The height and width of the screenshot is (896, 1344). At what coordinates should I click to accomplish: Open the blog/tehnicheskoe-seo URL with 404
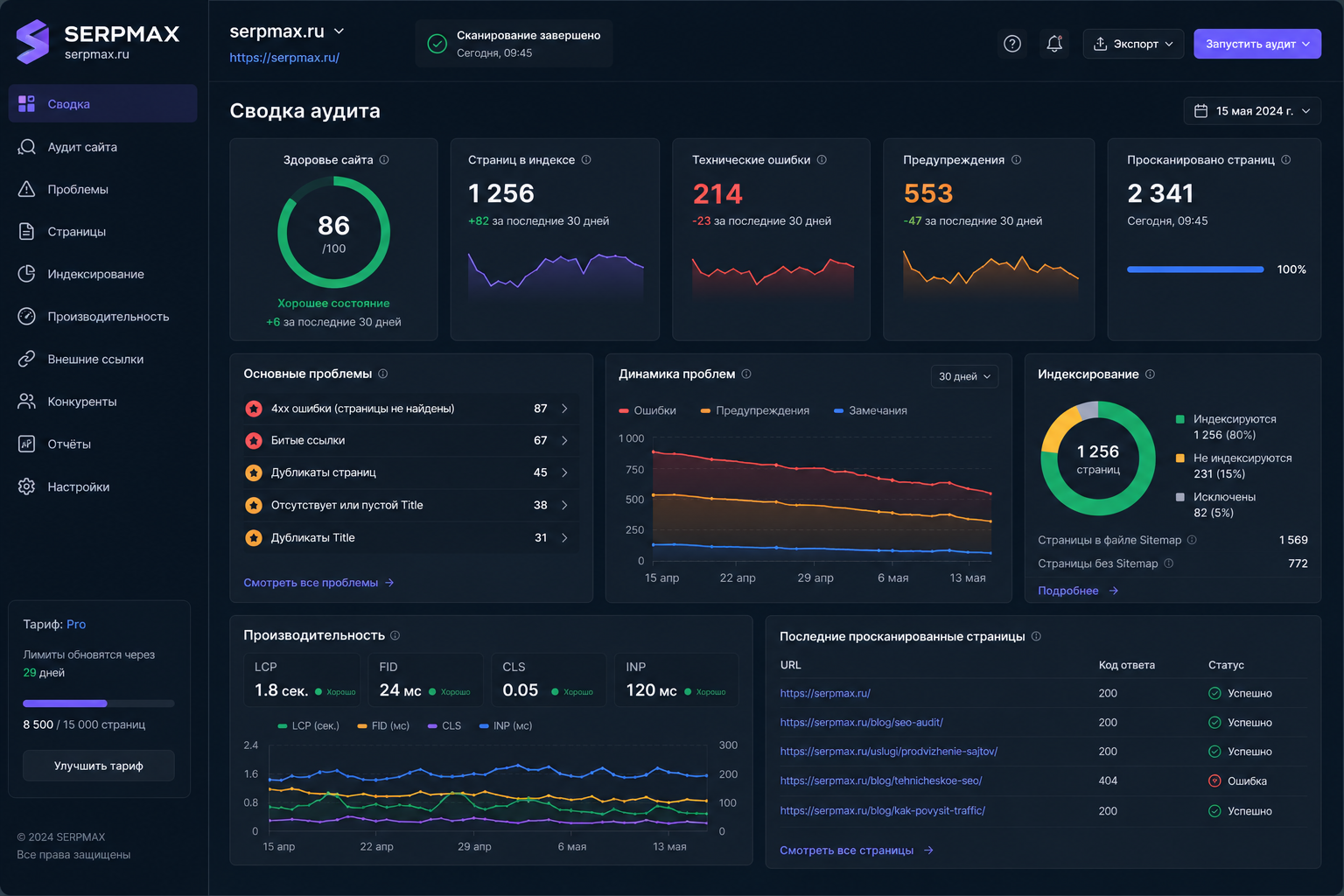coord(881,780)
